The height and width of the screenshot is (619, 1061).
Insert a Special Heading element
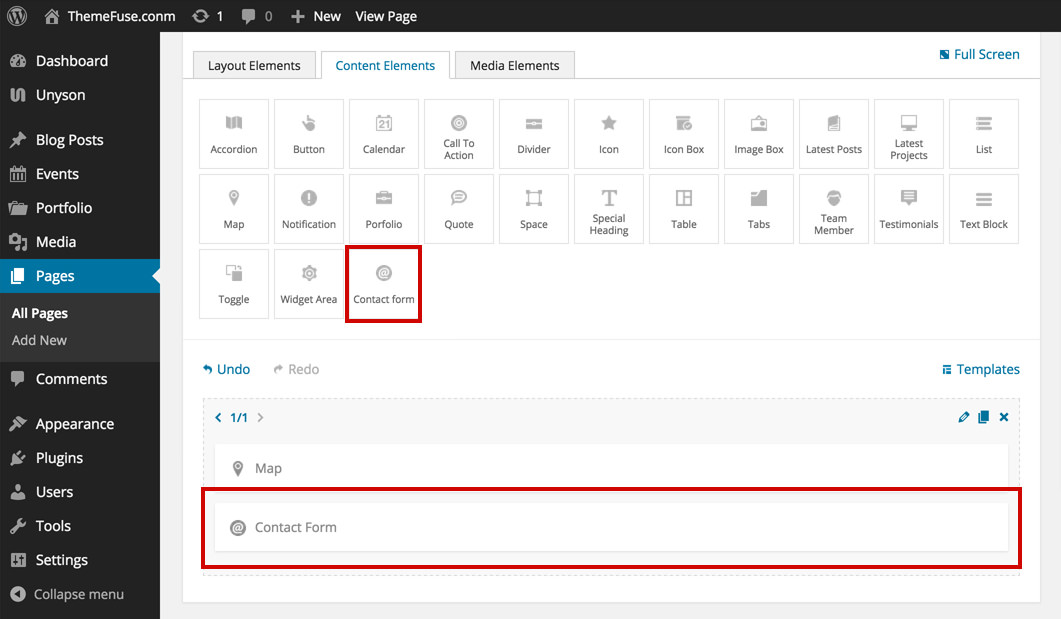(x=609, y=209)
